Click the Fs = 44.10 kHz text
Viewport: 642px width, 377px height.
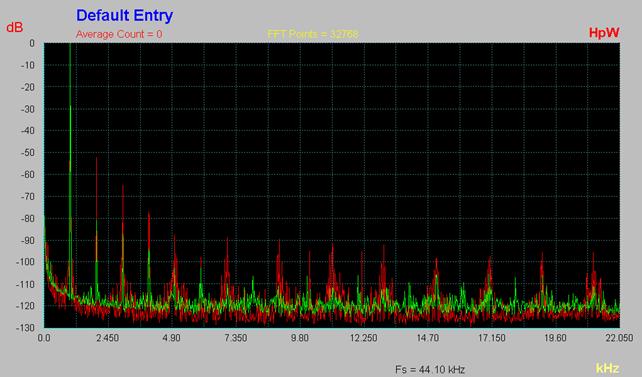[x=430, y=370]
